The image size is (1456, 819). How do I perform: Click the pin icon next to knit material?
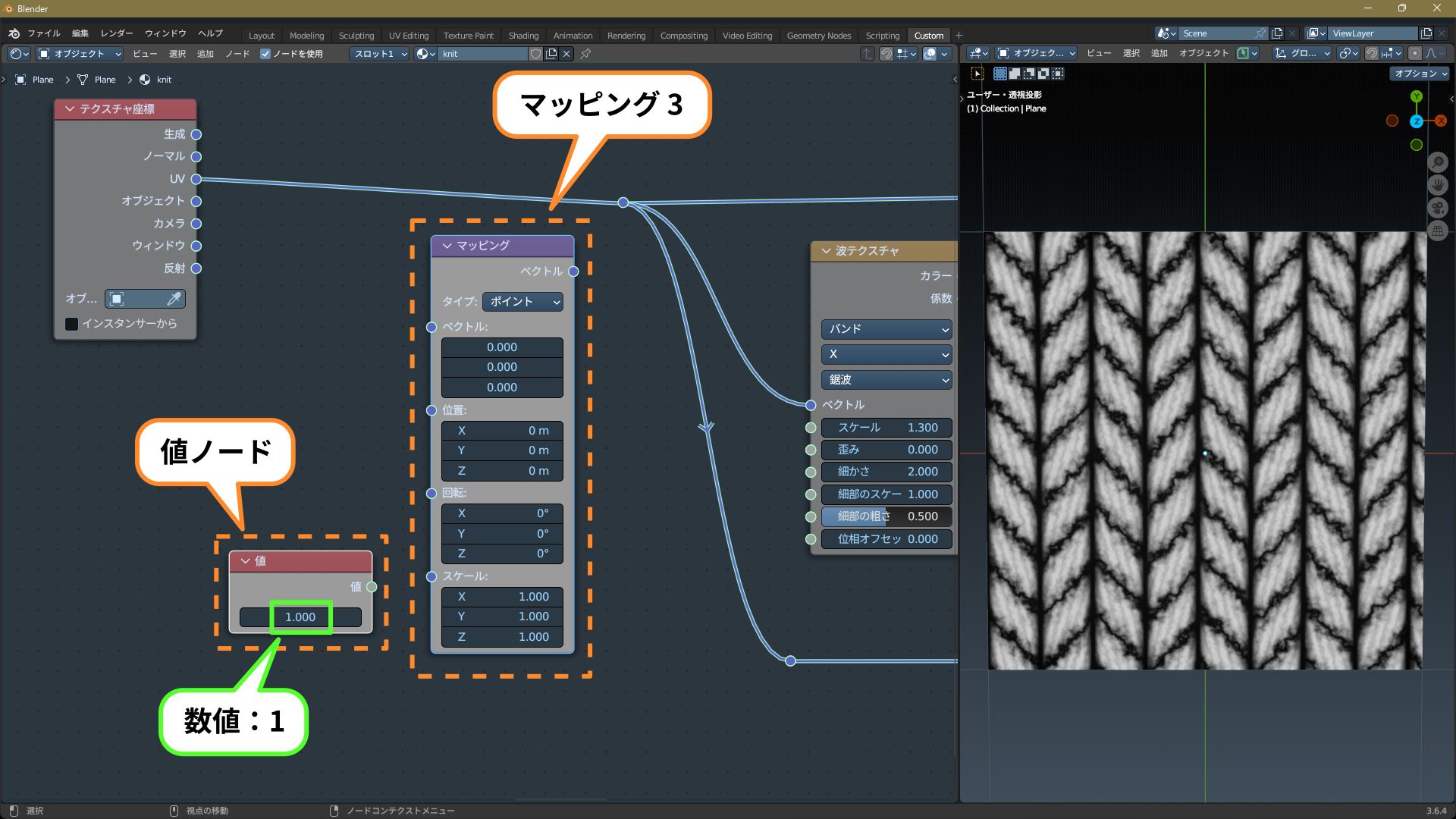[x=585, y=54]
